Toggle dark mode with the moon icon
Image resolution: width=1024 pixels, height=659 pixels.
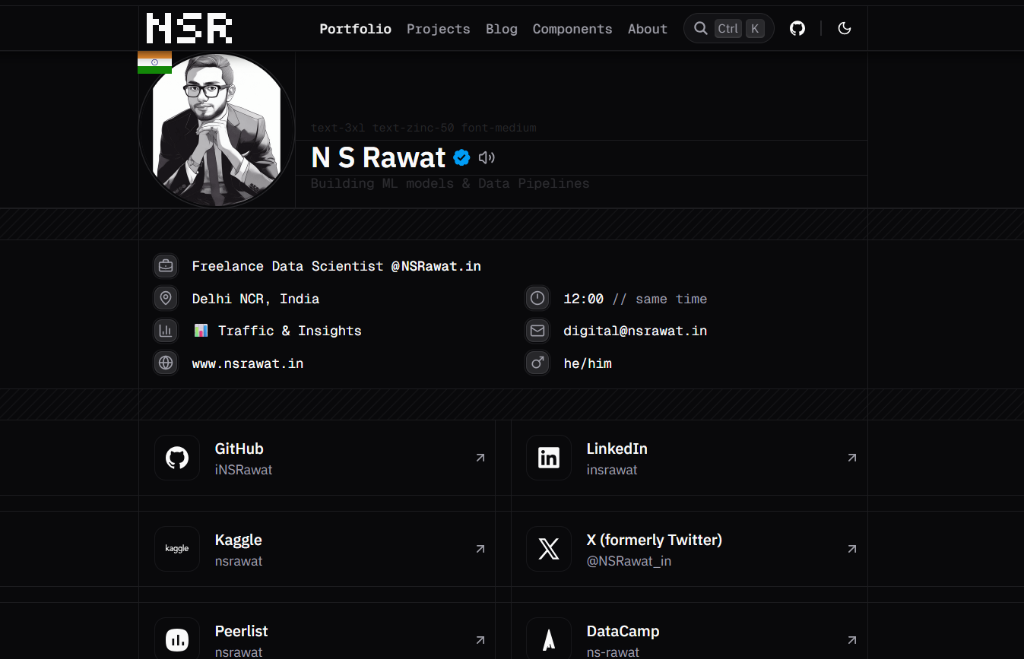(844, 28)
